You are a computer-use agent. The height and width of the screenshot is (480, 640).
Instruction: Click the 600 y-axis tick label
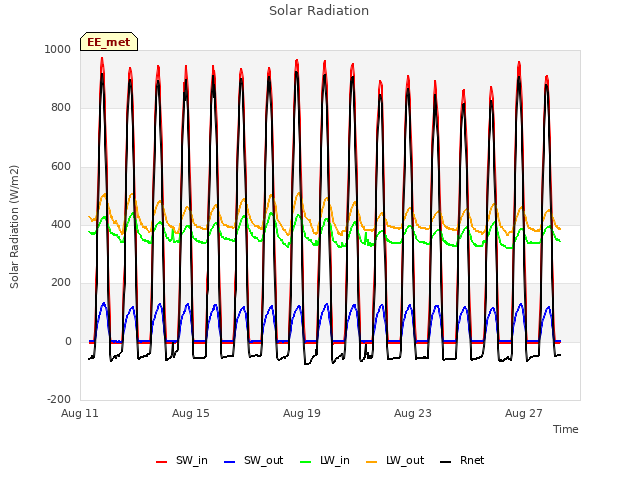pos(61,167)
